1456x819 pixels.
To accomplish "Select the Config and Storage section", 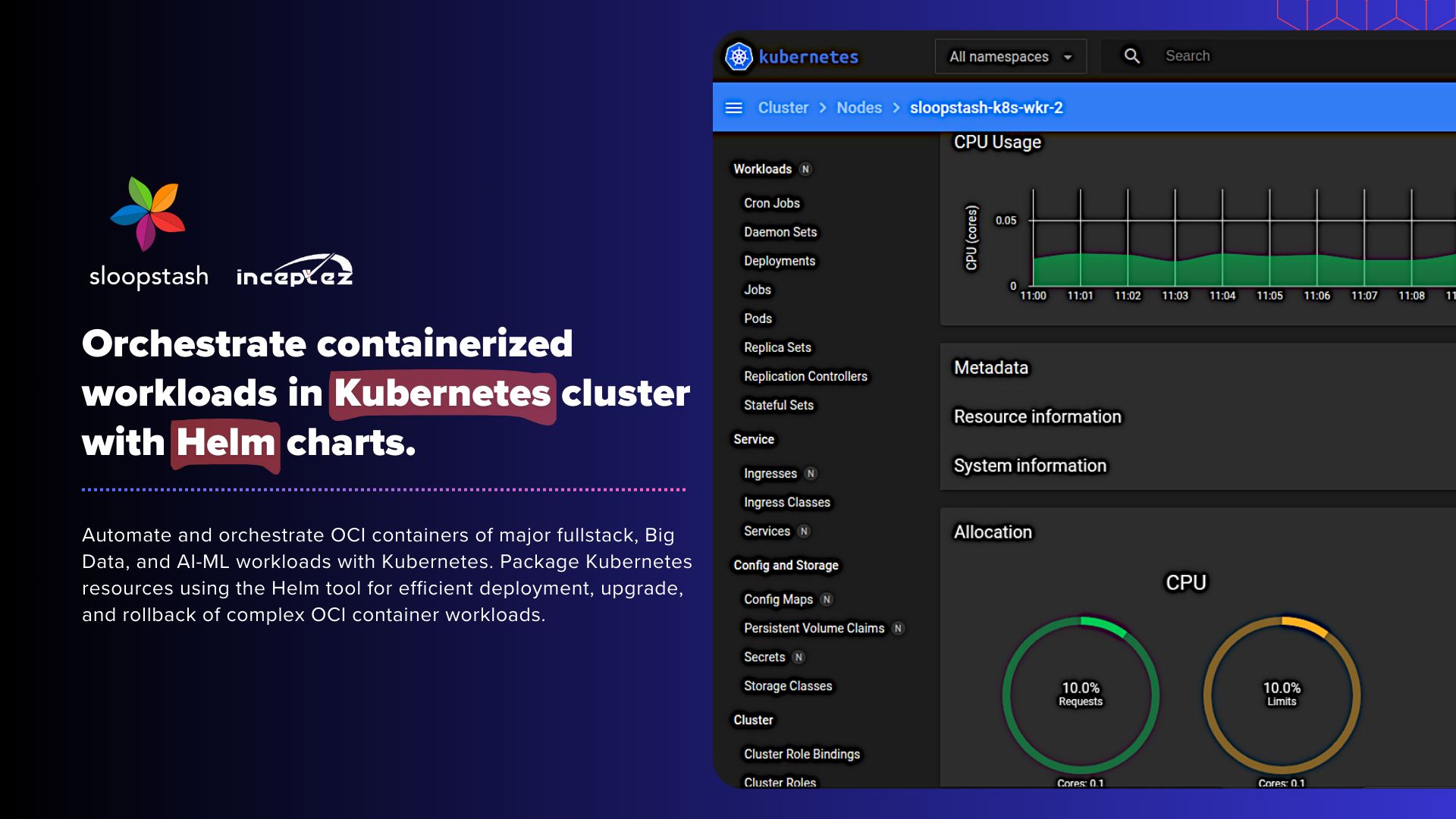I will (786, 565).
